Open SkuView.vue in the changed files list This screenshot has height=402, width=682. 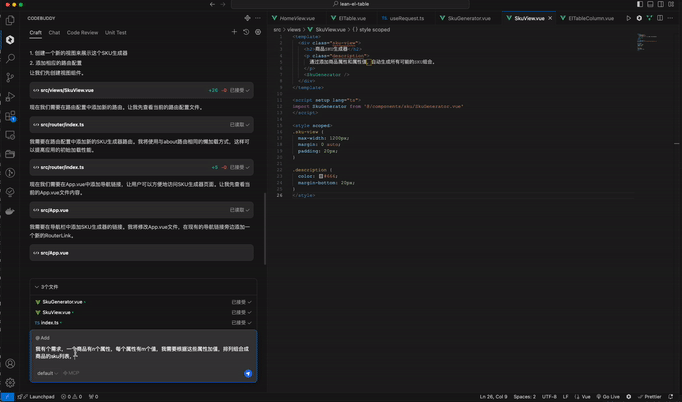click(56, 312)
